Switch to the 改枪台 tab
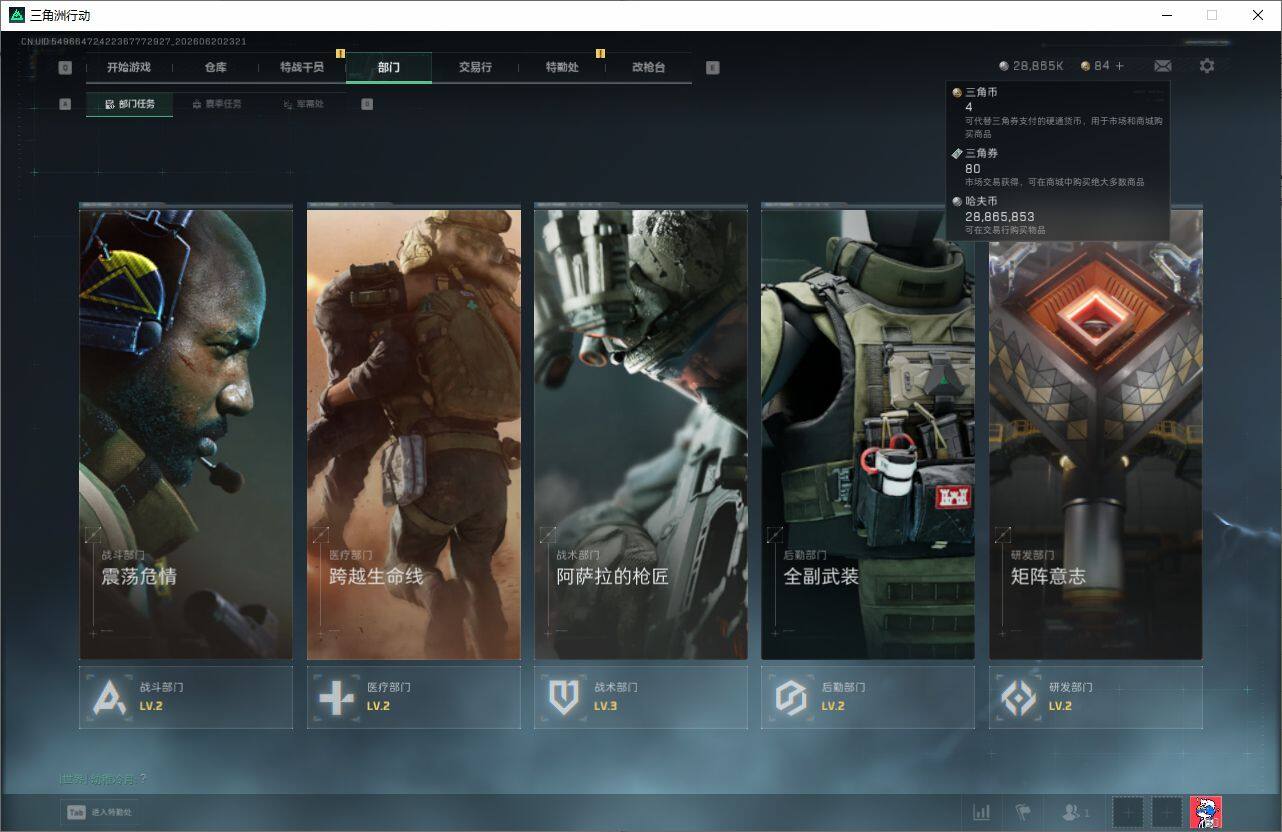This screenshot has height=832, width=1282. point(648,67)
